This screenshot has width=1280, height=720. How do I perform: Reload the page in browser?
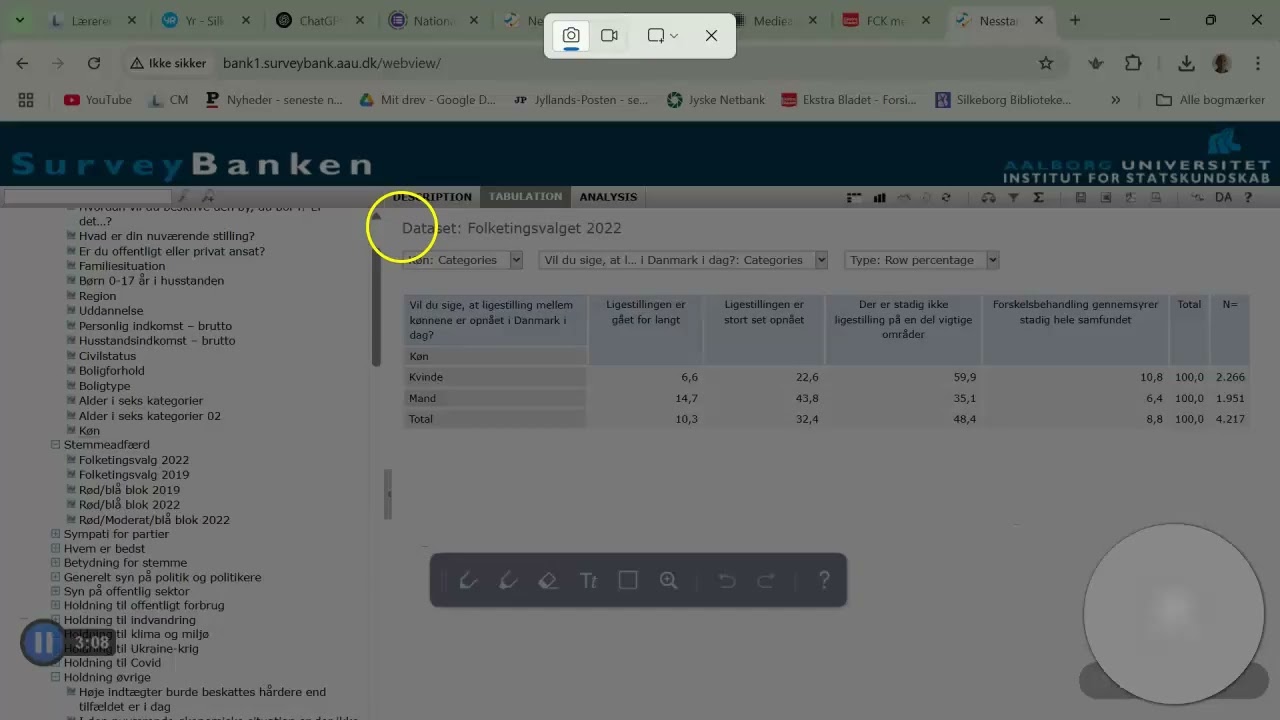coord(94,63)
